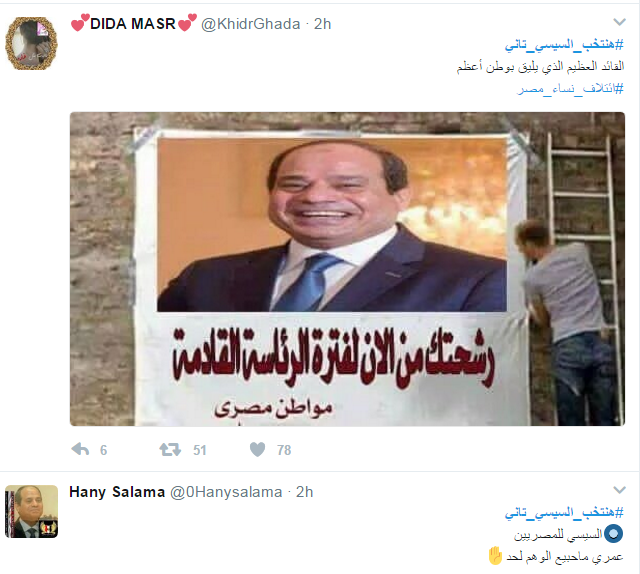Click the like count 78

point(284,450)
